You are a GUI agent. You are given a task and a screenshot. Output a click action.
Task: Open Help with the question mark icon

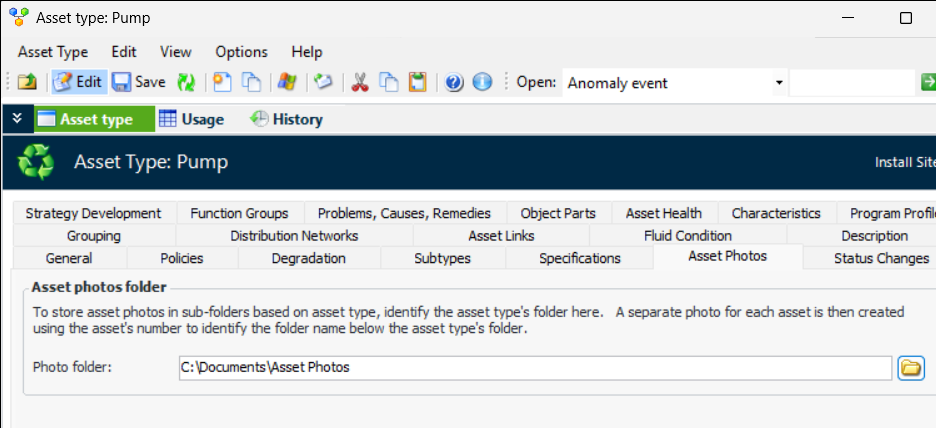point(454,82)
